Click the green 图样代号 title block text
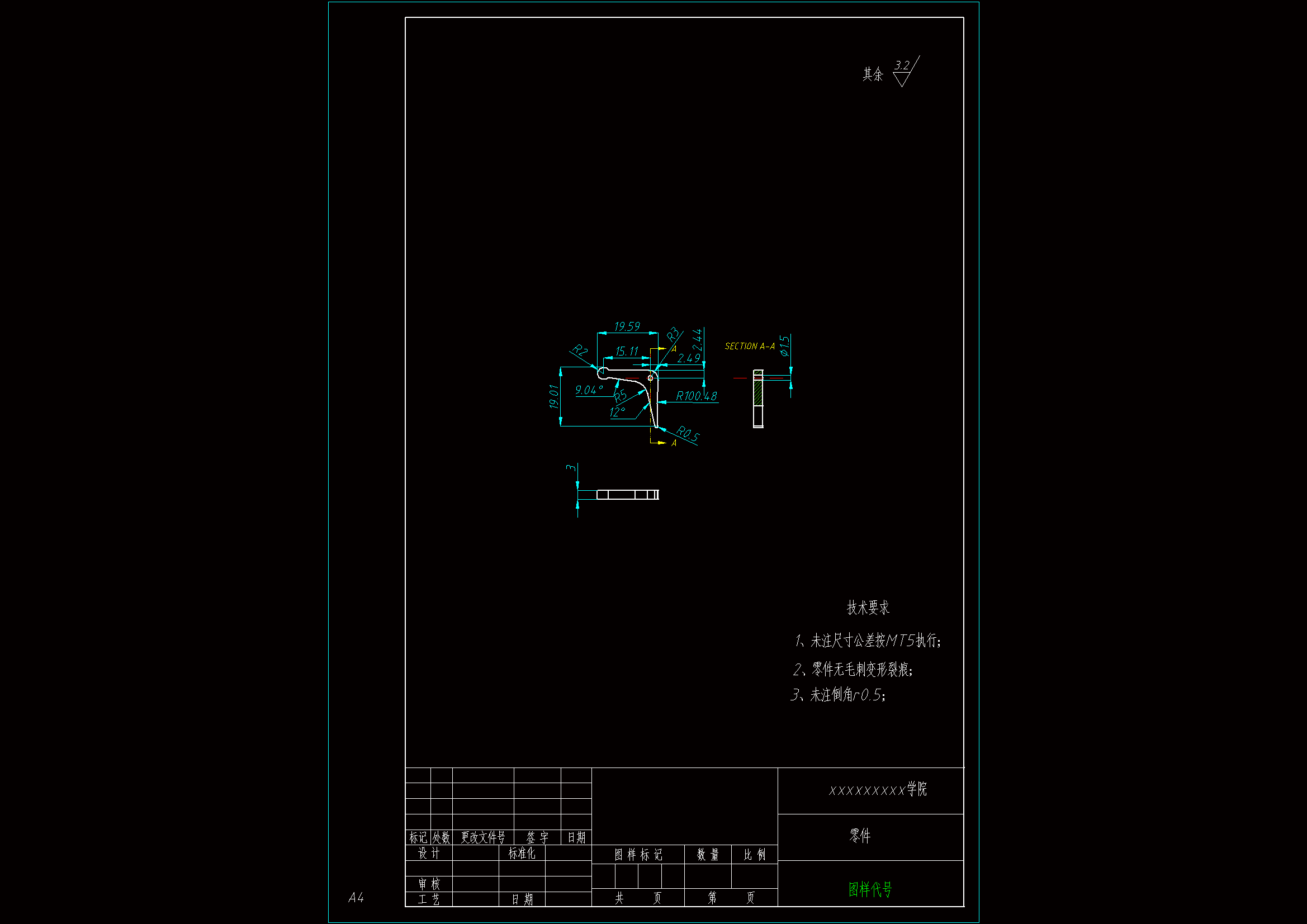Image resolution: width=1307 pixels, height=924 pixels. tap(870, 889)
